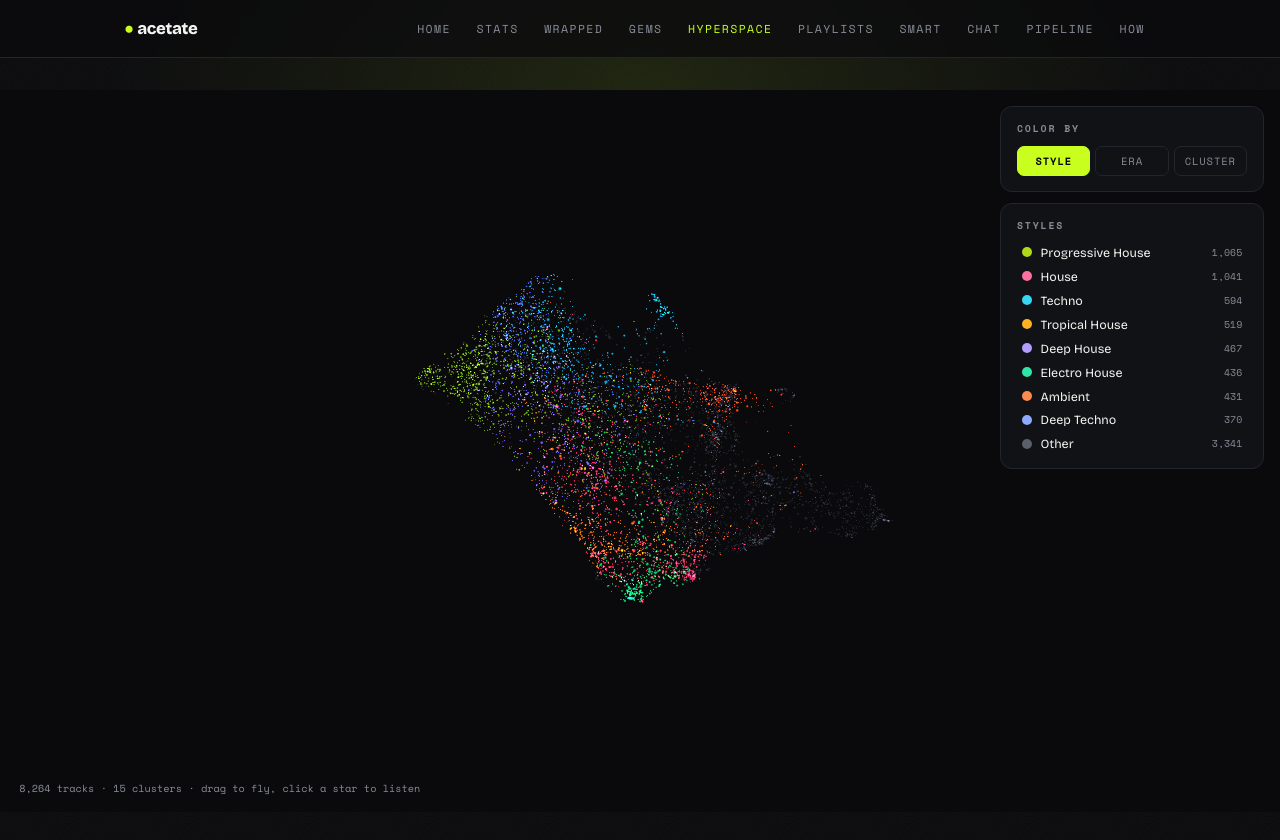This screenshot has width=1280, height=840.
Task: Click the Deep Techno blue dot
Action: pyautogui.click(x=1027, y=420)
